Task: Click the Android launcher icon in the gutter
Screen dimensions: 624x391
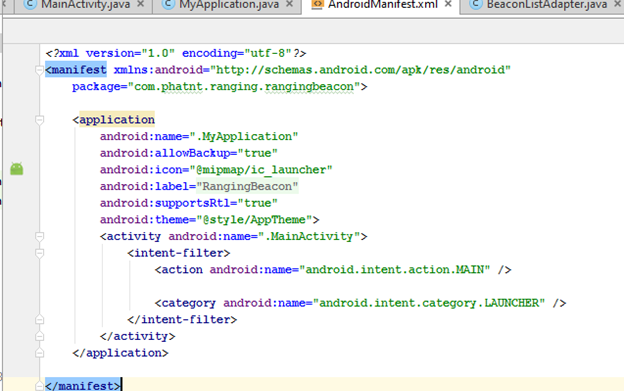Action: [17, 169]
